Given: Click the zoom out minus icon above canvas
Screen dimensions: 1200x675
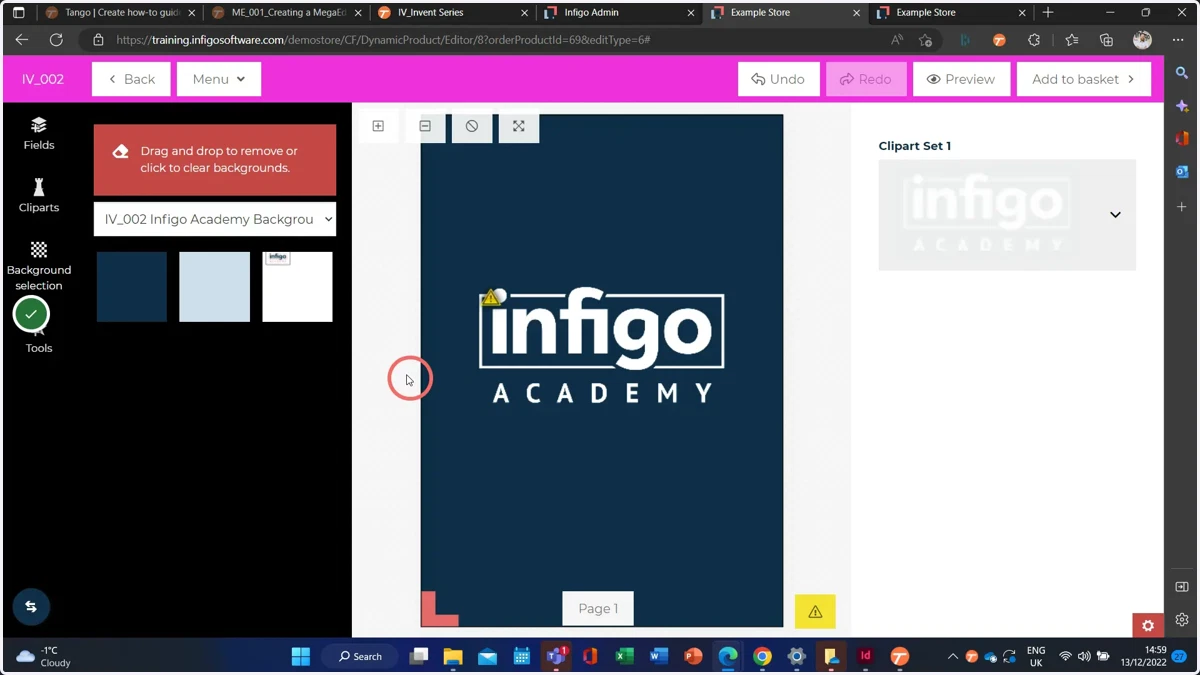Looking at the screenshot, I should point(425,126).
